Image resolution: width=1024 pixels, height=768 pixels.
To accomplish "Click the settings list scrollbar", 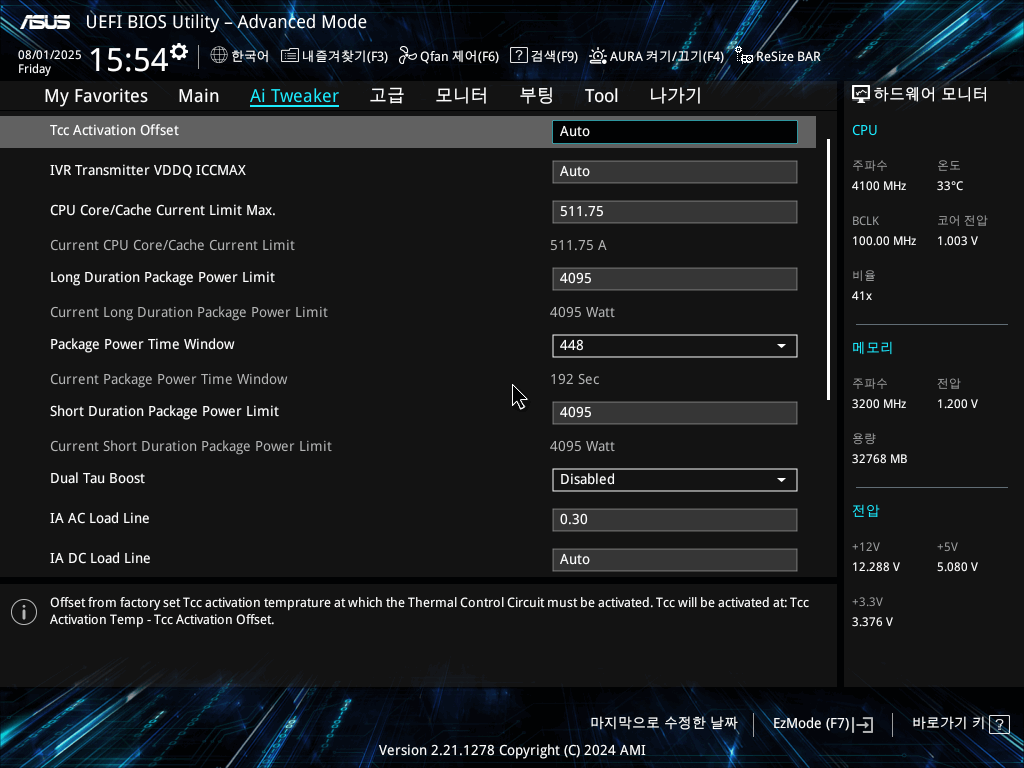I will pyautogui.click(x=828, y=269).
